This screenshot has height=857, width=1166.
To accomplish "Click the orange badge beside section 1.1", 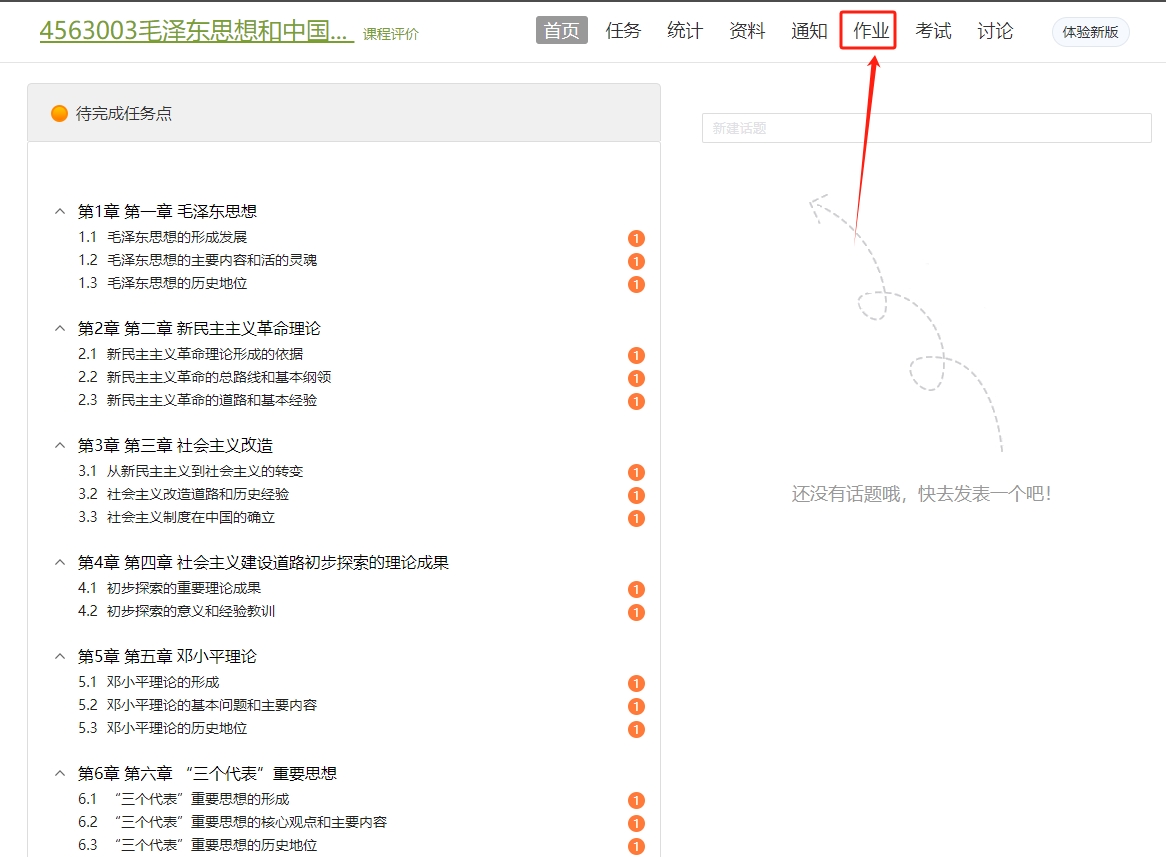I will (636, 238).
